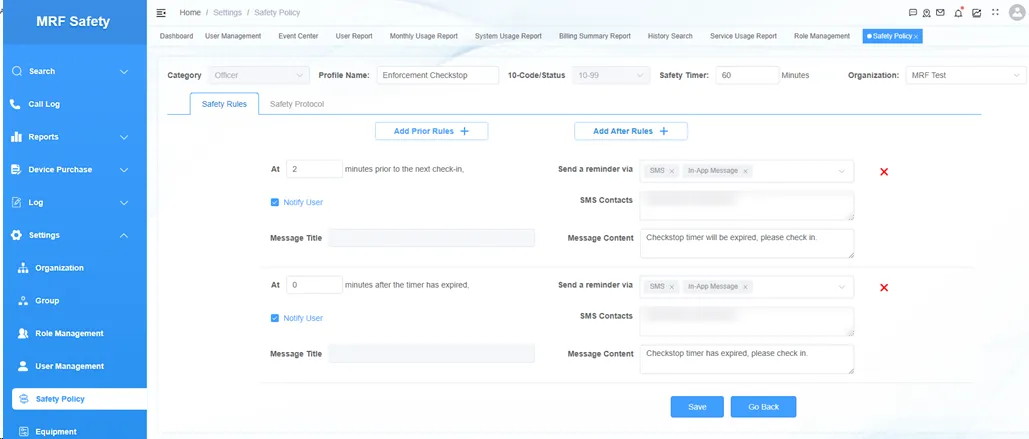Open the Service Usage Report tab
The height and width of the screenshot is (439, 1029).
[744, 36]
